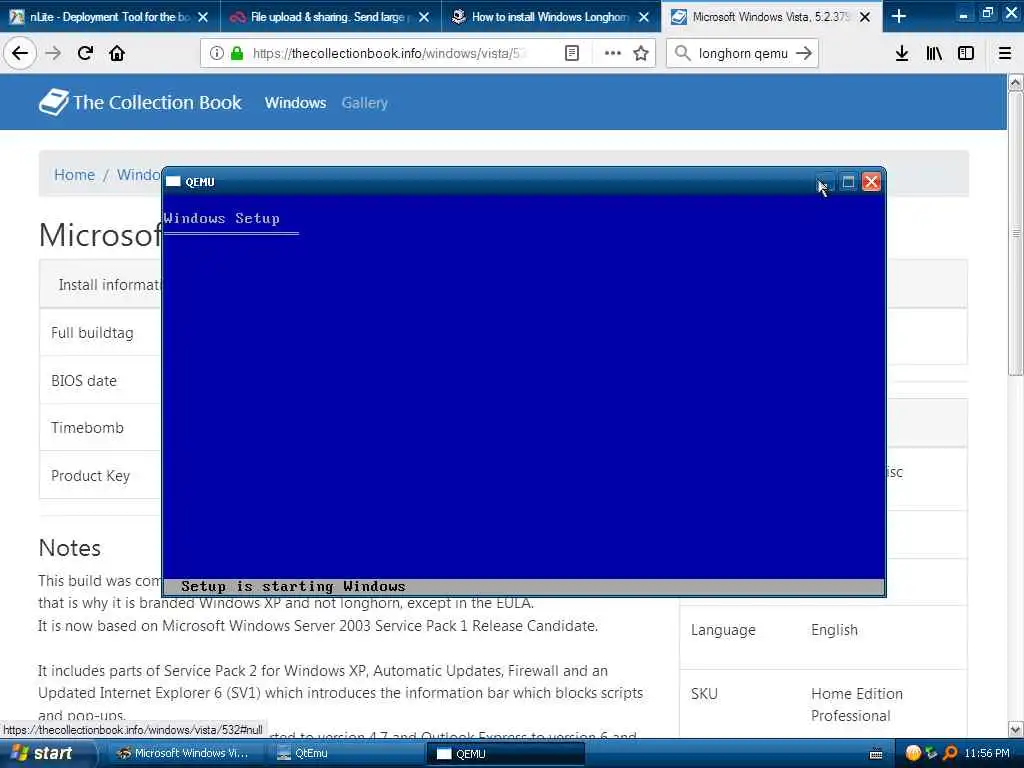The height and width of the screenshot is (768, 1024).
Task: Reload the current page
Action: (85, 54)
